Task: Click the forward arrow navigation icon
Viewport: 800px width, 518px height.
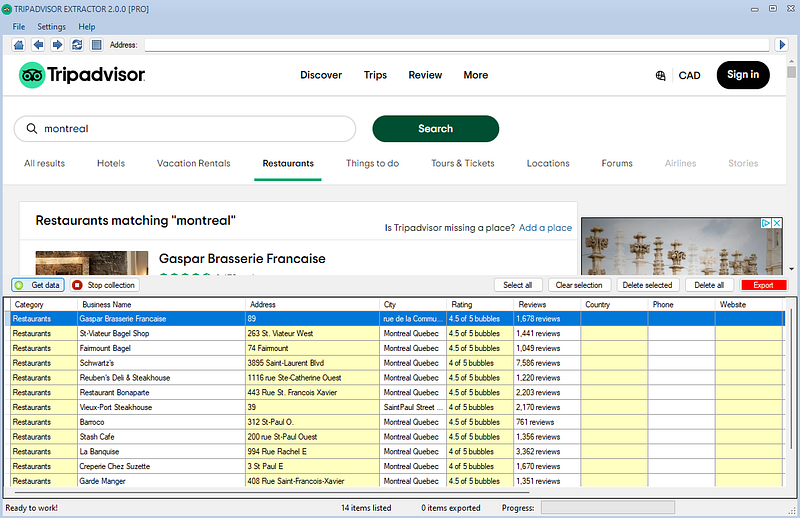Action: pos(57,45)
